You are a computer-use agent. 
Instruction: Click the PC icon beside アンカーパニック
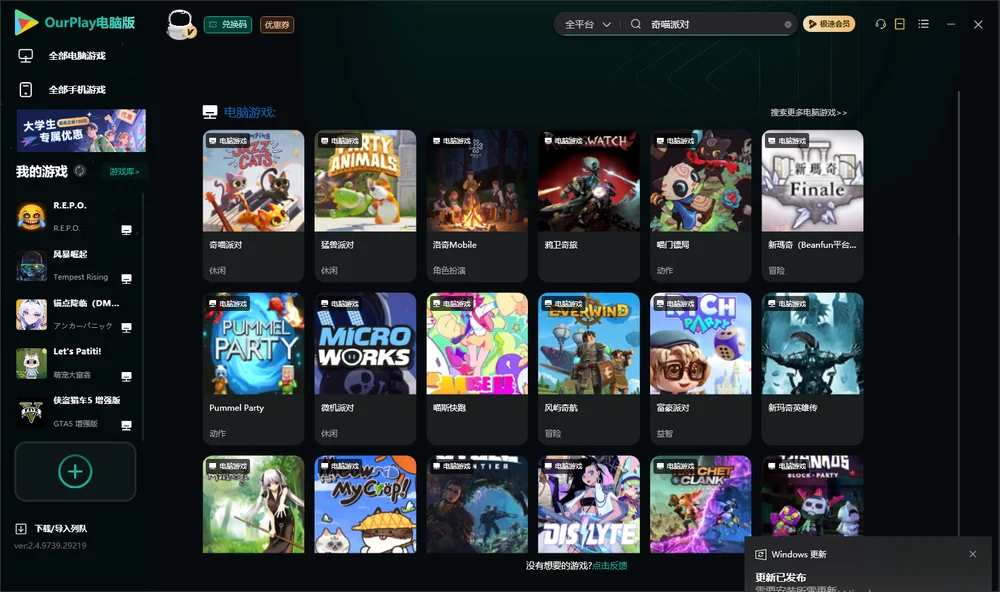(x=126, y=328)
